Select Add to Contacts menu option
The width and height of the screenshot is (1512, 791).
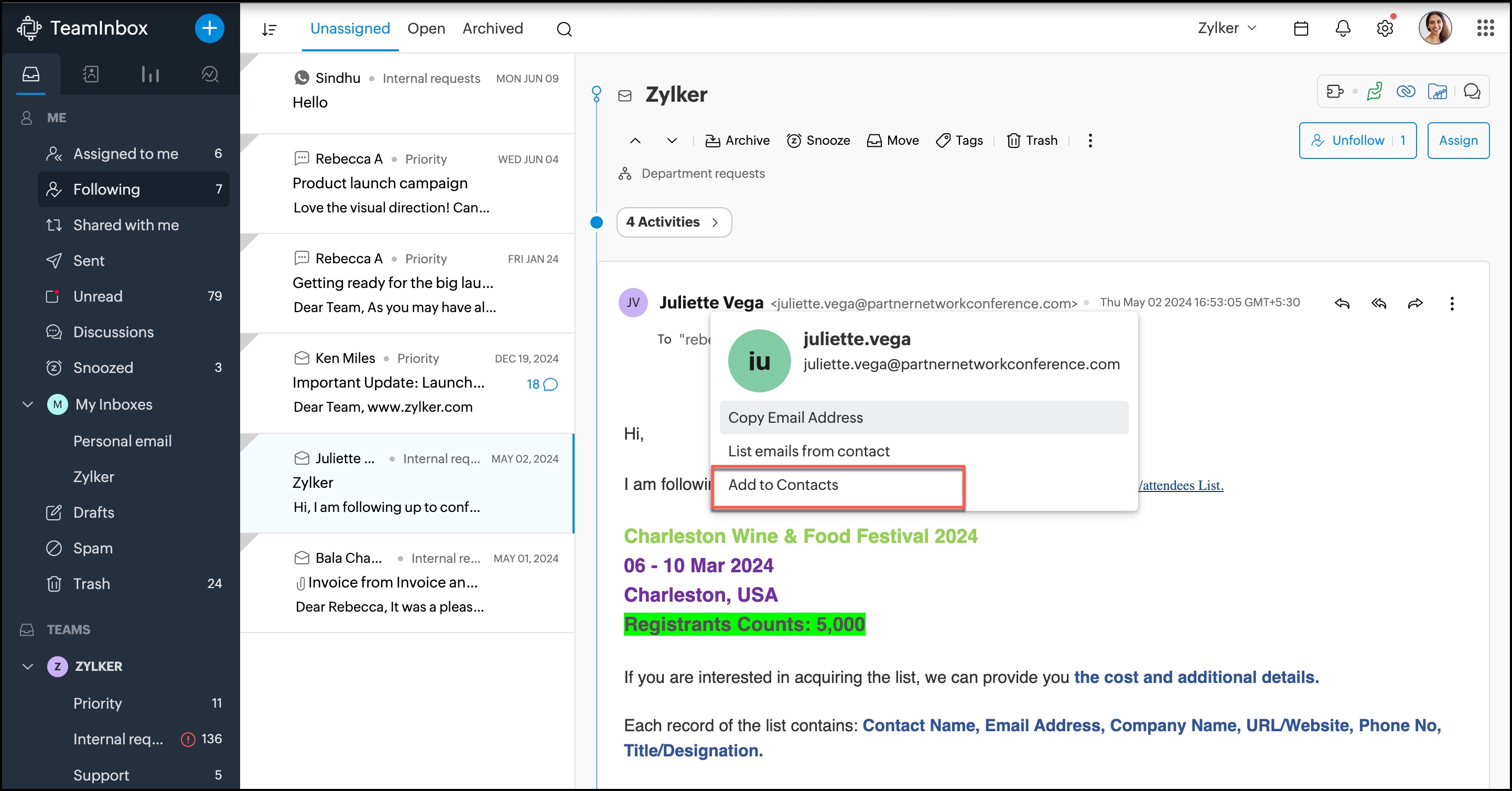783,485
